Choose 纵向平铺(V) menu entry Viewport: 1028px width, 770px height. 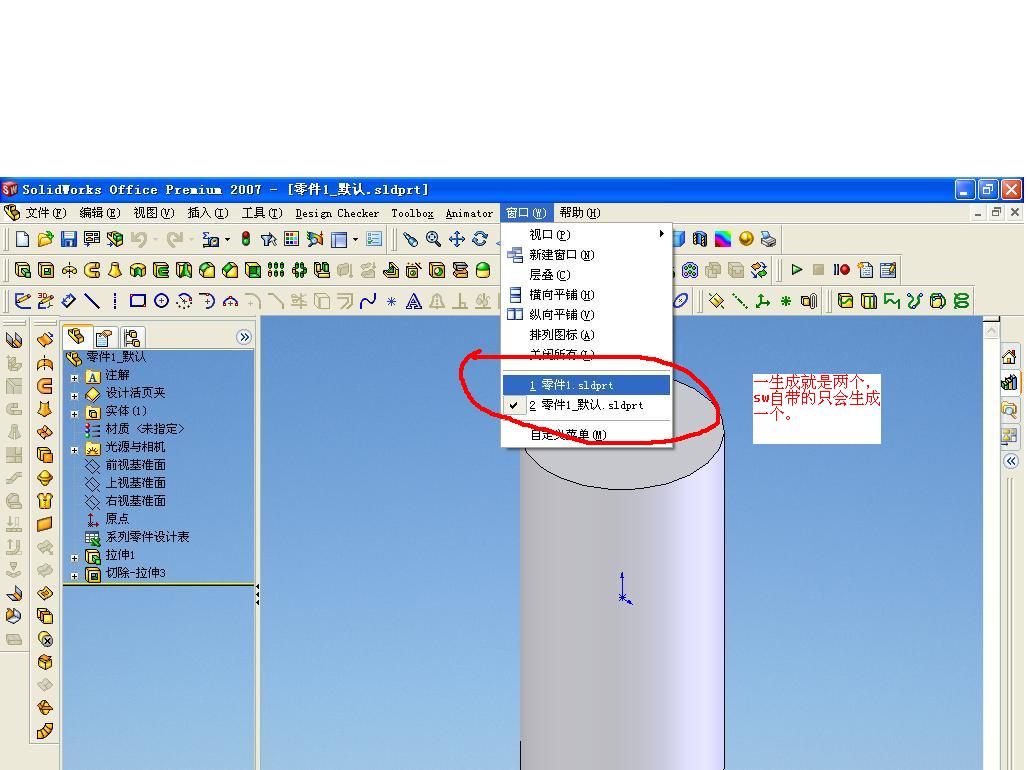tap(587, 315)
